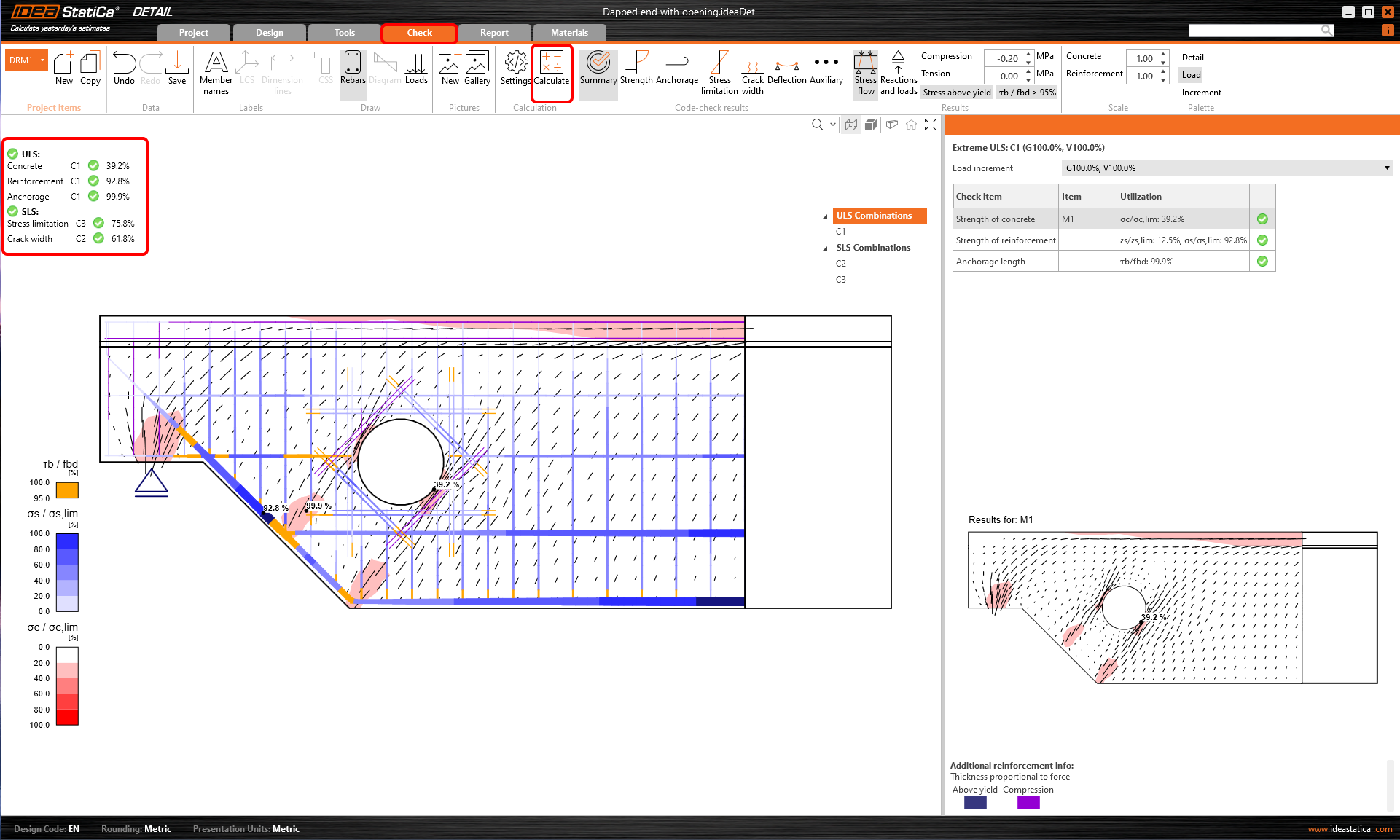Click the Calculate icon
This screenshot has width=1400, height=840.
551,63
